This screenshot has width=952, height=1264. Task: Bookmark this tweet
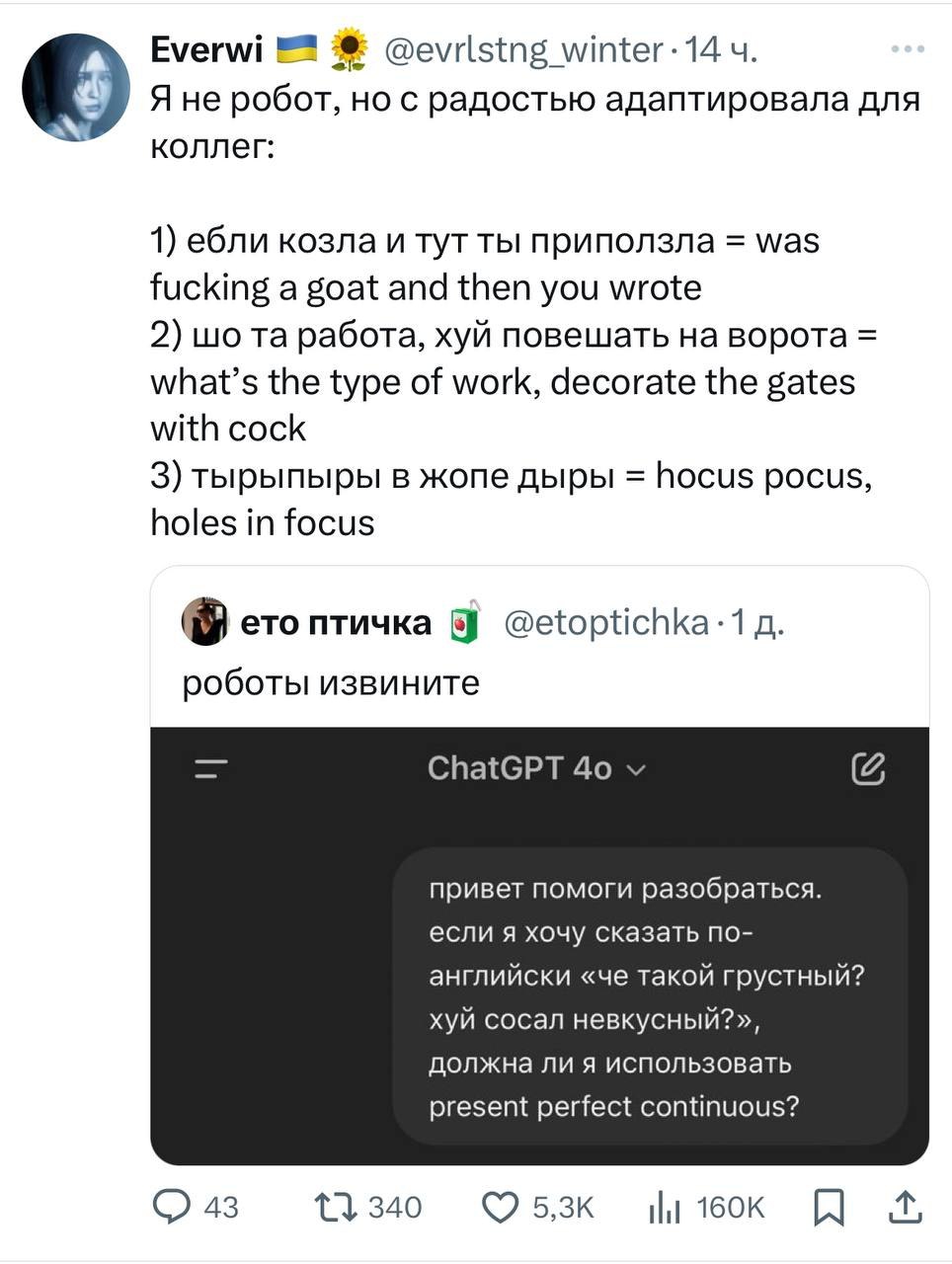tap(829, 1207)
